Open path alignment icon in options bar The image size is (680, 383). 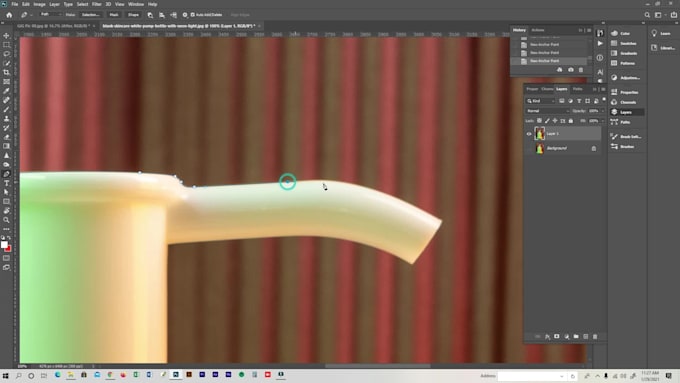(162, 15)
